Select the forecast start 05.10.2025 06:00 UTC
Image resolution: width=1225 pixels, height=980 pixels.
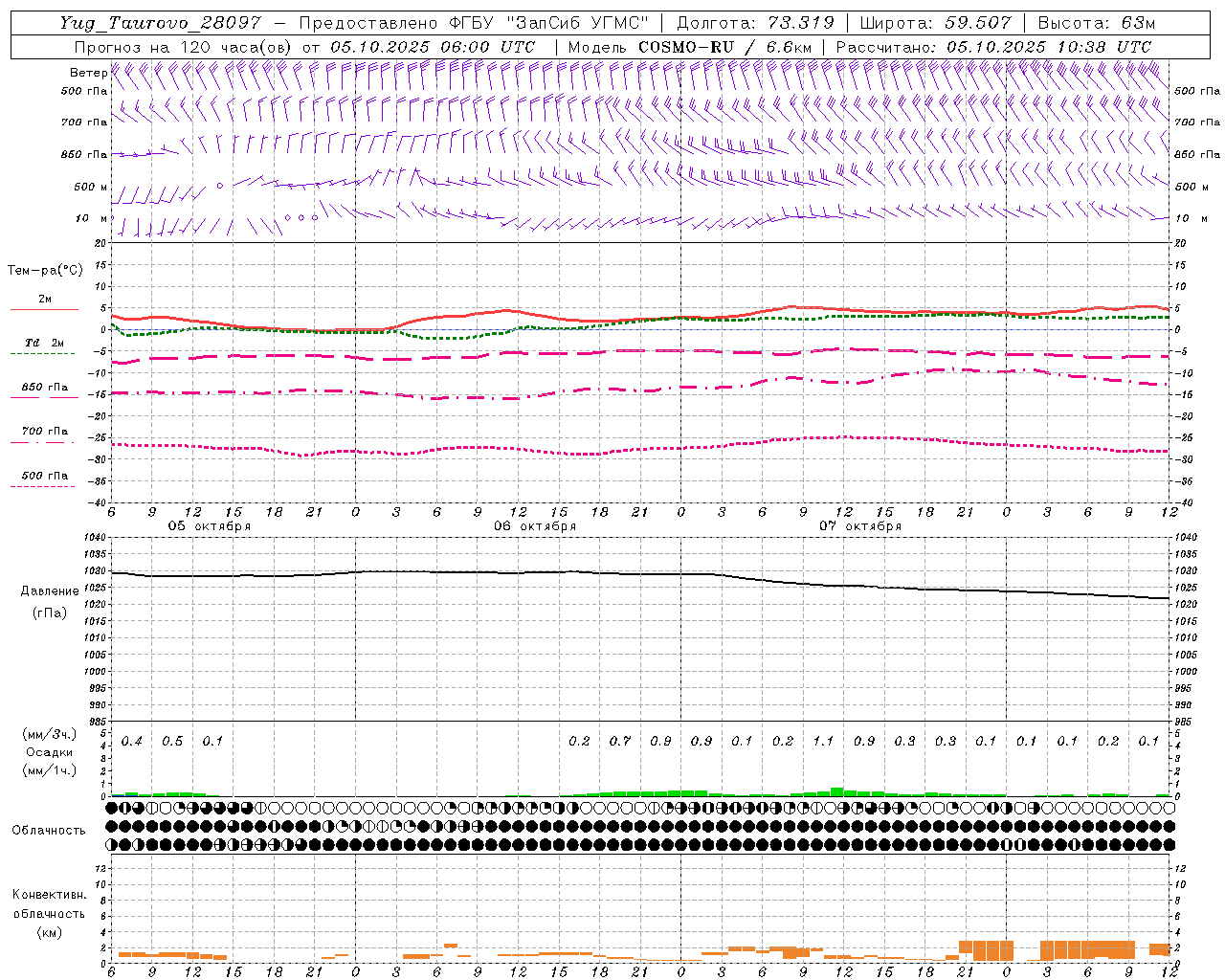(433, 47)
